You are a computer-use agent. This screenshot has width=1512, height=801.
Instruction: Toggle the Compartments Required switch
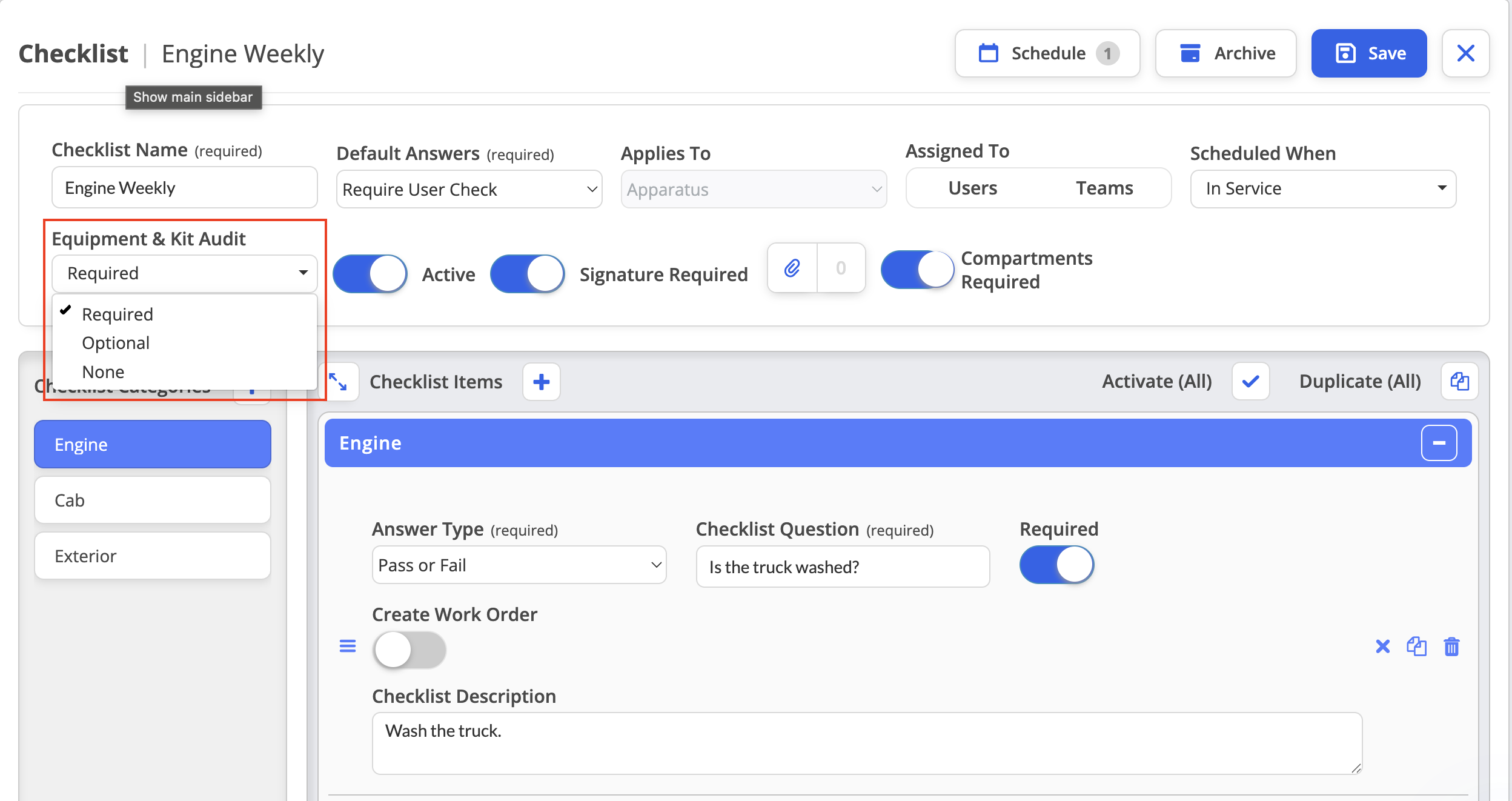coord(918,270)
